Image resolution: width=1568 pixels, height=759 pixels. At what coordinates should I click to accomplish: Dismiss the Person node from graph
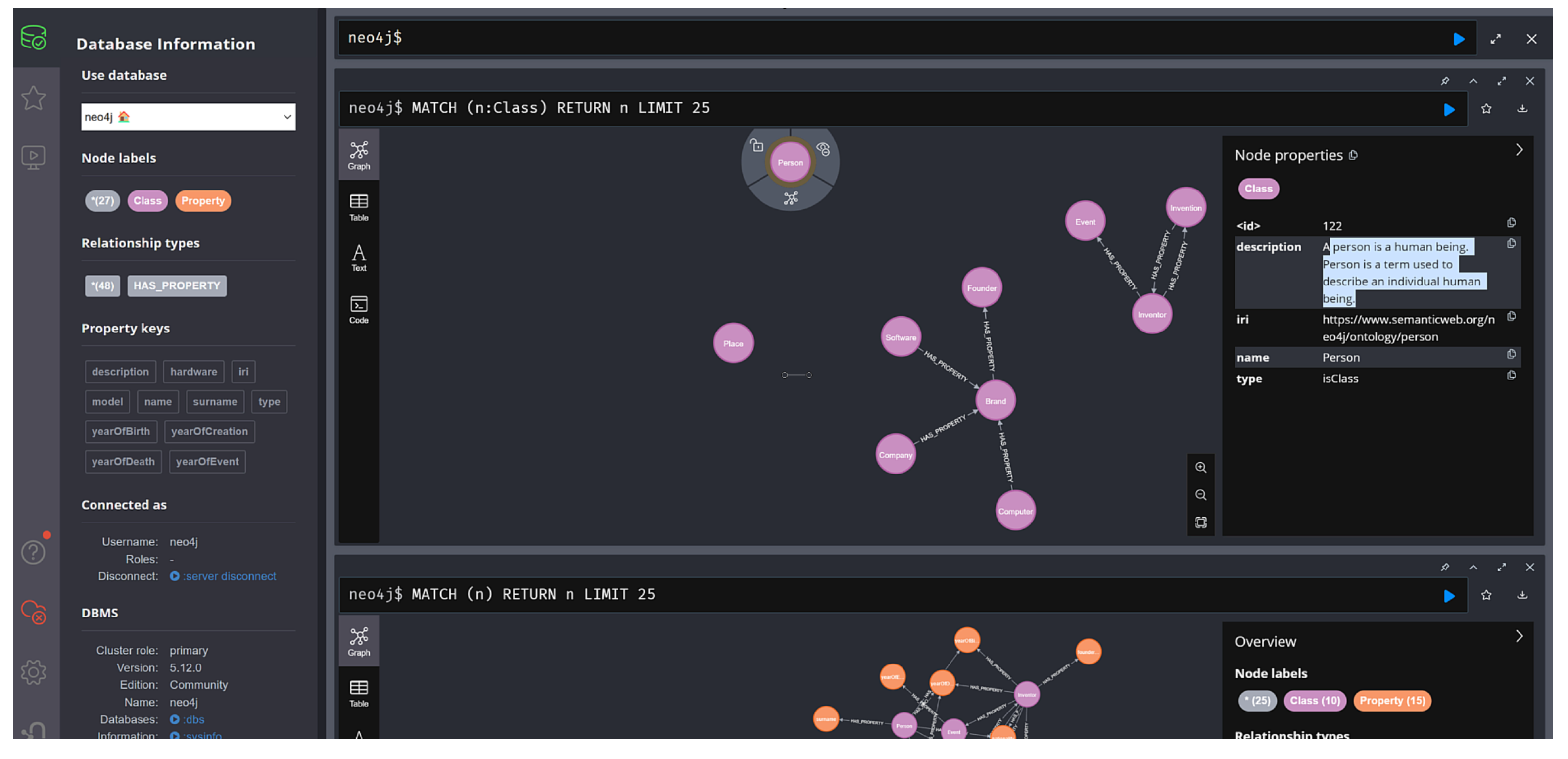tap(823, 149)
